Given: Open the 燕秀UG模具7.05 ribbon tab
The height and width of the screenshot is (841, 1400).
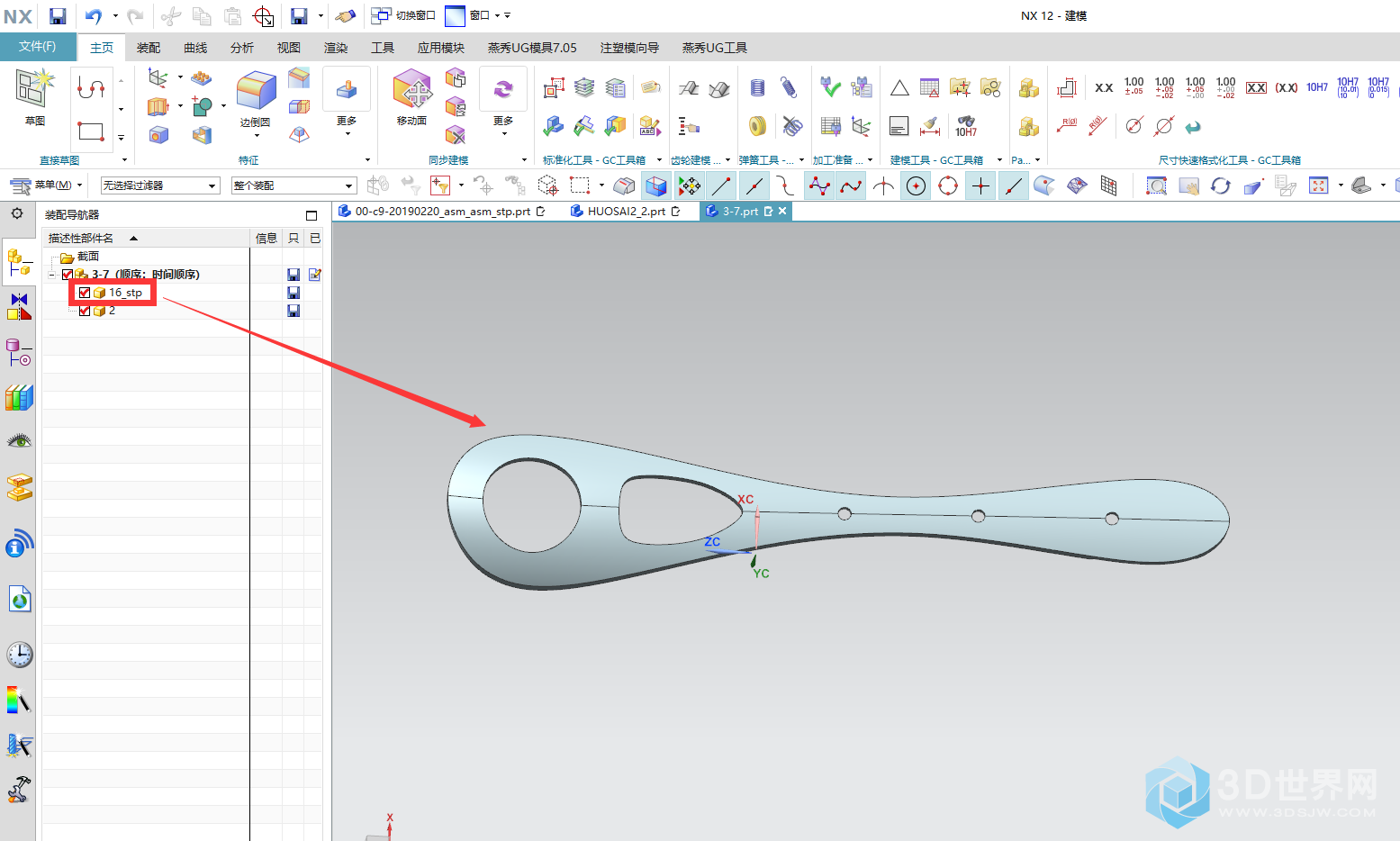Looking at the screenshot, I should click(x=532, y=48).
